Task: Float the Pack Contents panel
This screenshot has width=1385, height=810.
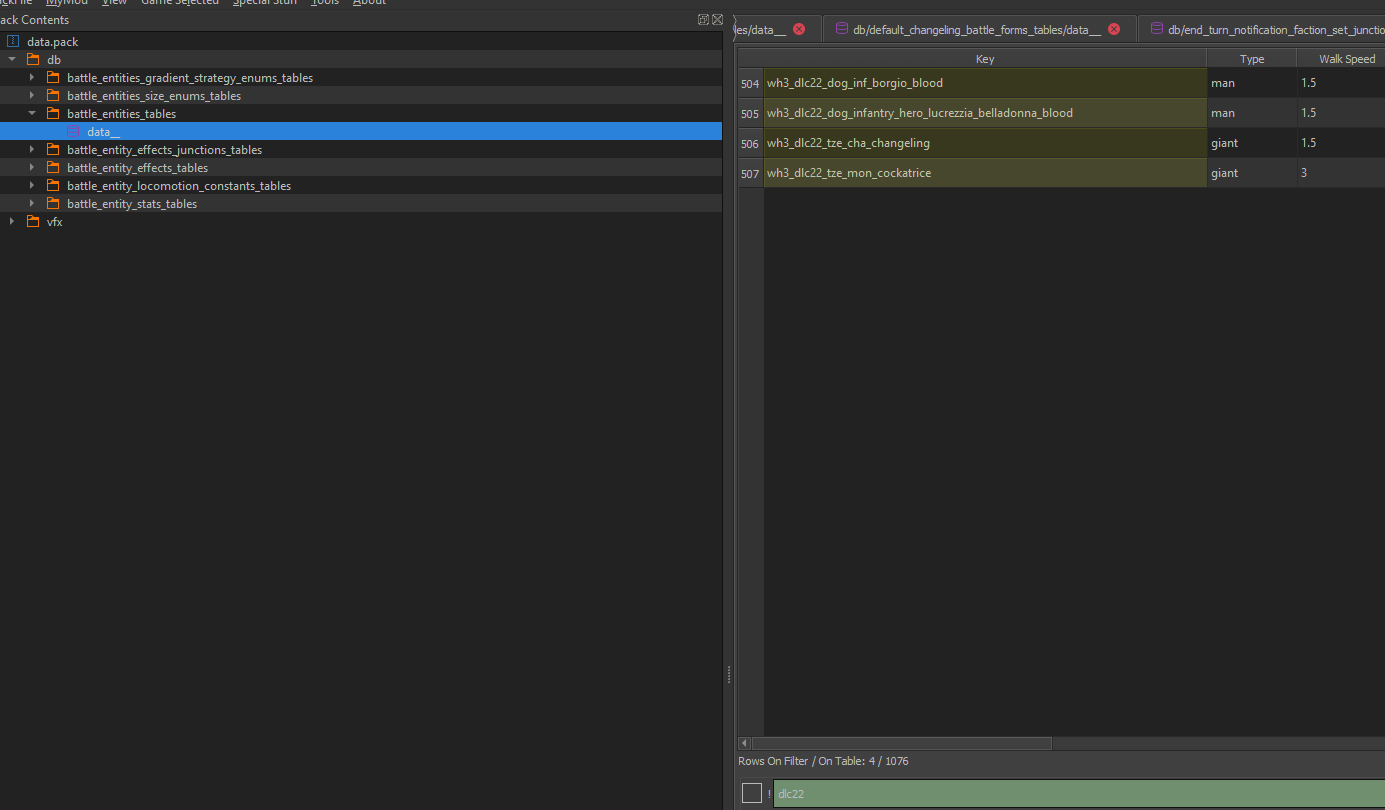Action: click(704, 20)
